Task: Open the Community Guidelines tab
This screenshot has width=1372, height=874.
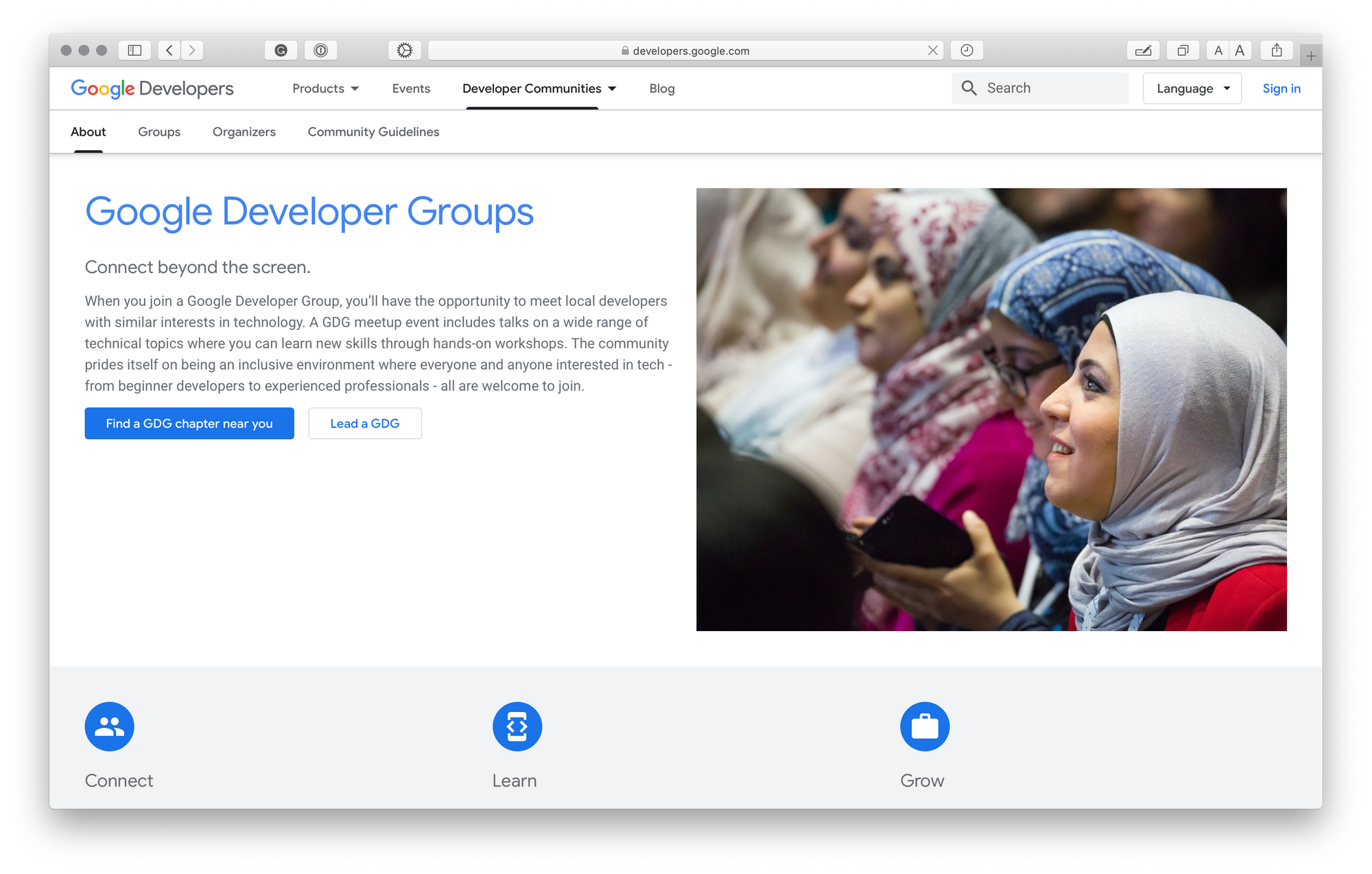Action: tap(373, 132)
